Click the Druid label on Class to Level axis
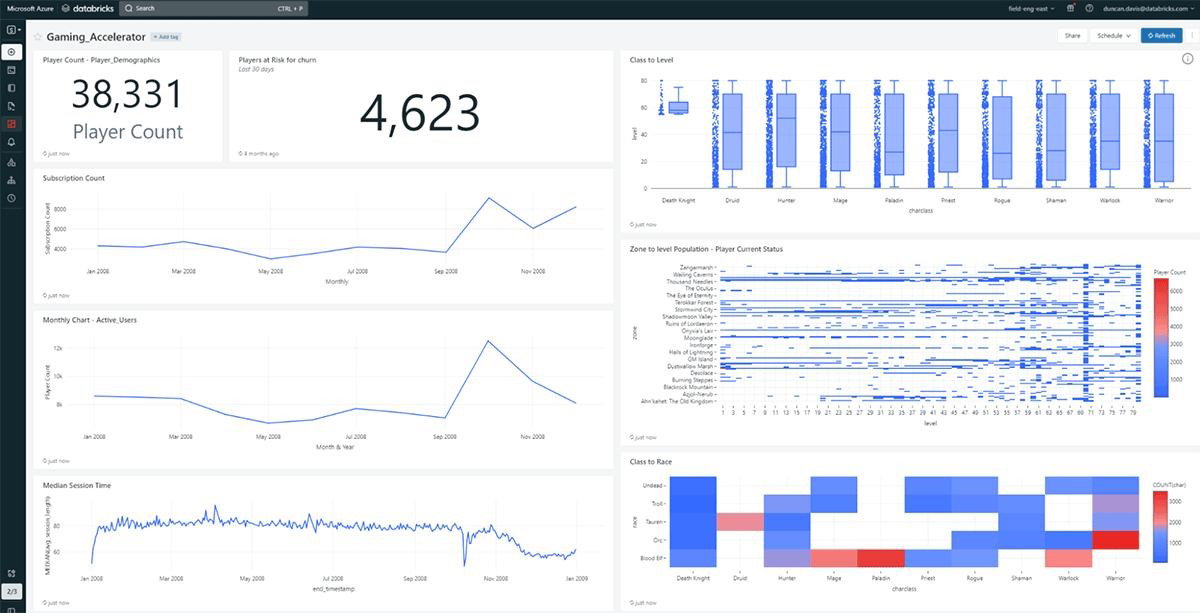 [x=732, y=200]
